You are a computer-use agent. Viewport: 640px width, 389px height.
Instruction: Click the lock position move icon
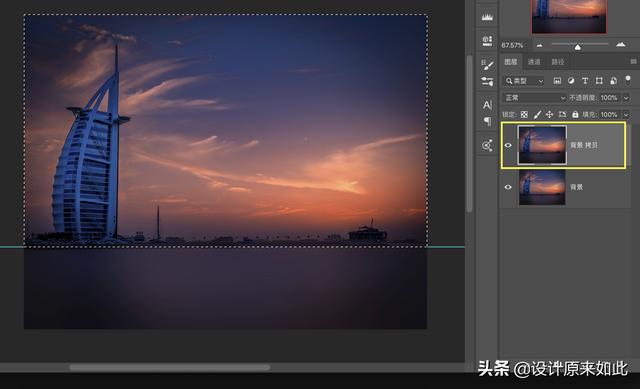[549, 115]
